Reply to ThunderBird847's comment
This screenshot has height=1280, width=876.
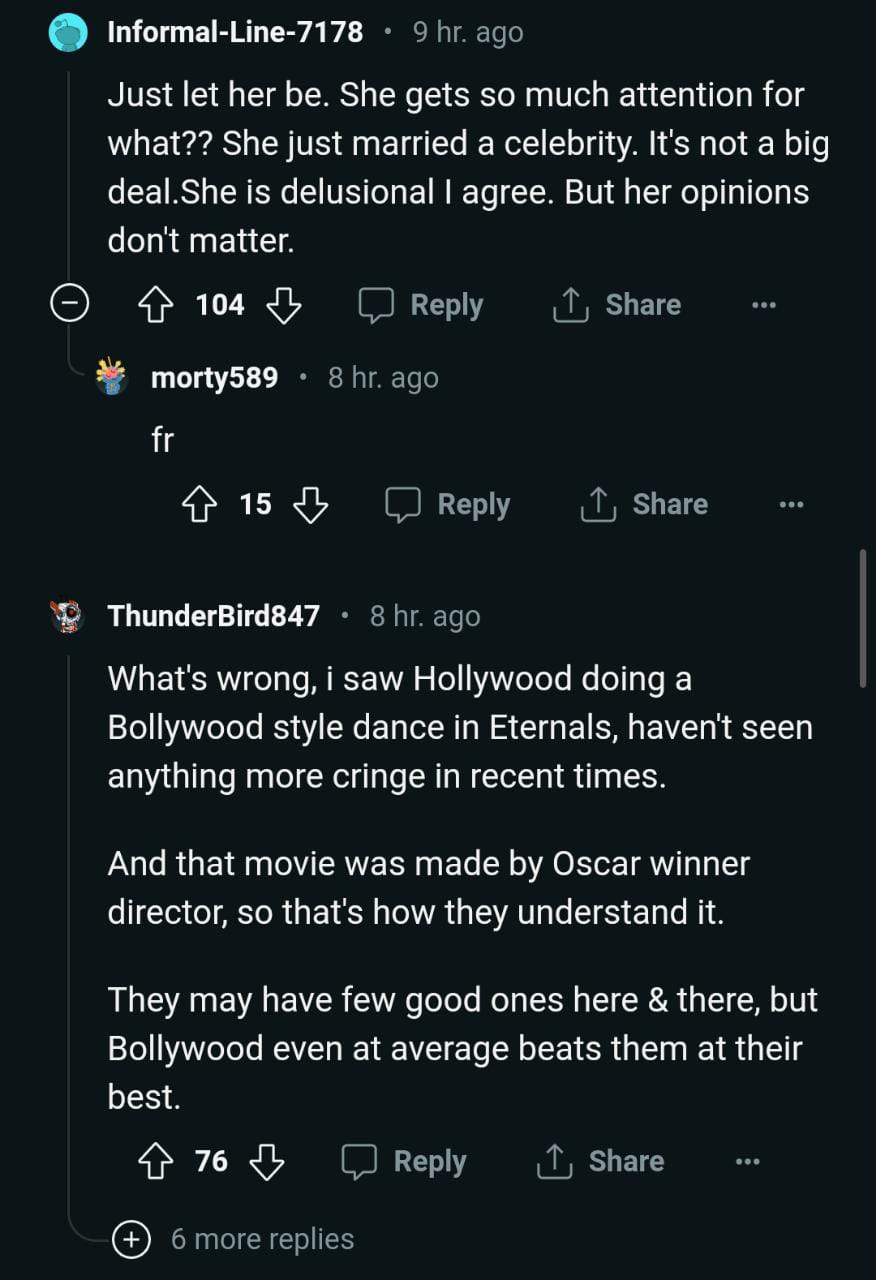click(404, 1161)
